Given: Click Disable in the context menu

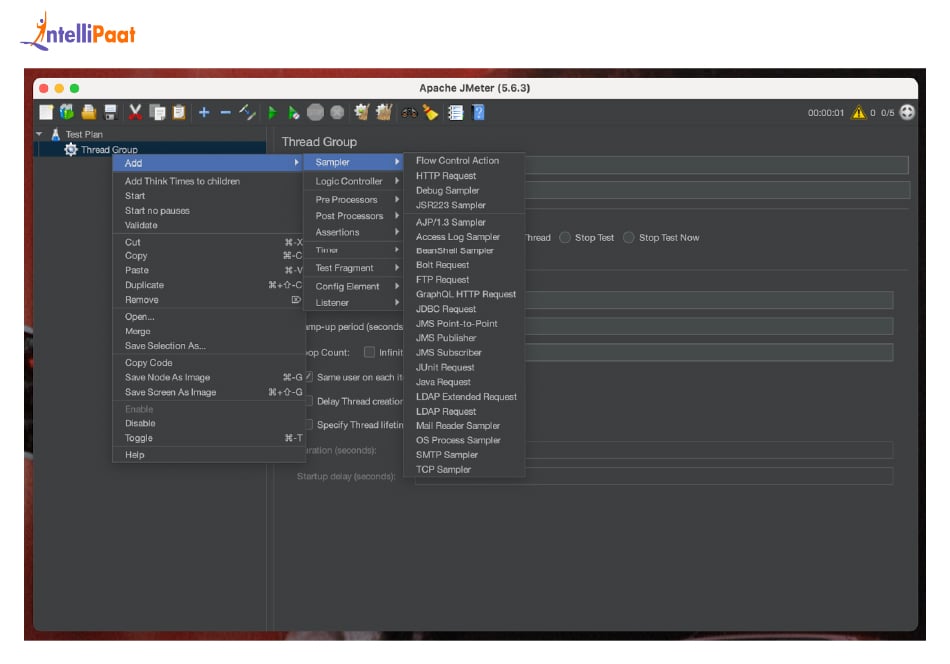Looking at the screenshot, I should coord(207,423).
